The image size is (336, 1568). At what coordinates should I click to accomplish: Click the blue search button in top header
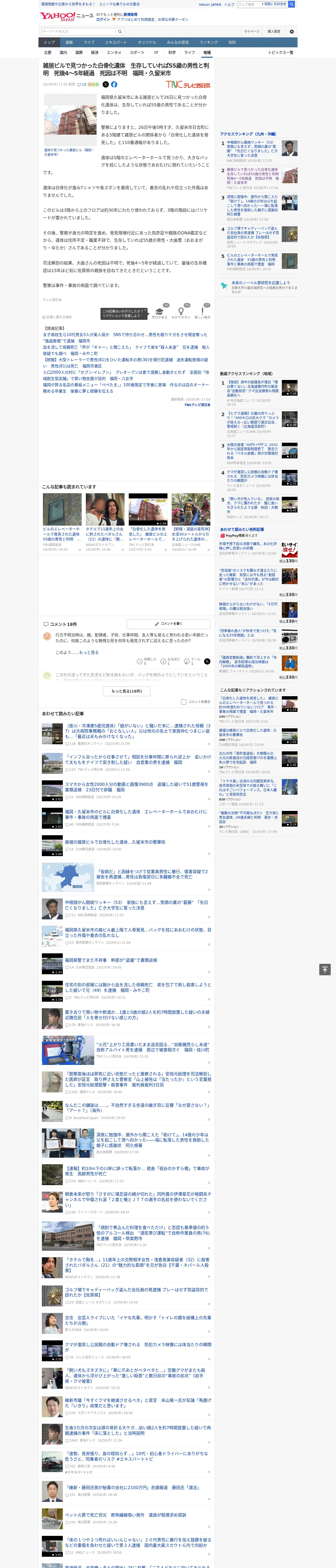point(292,4)
